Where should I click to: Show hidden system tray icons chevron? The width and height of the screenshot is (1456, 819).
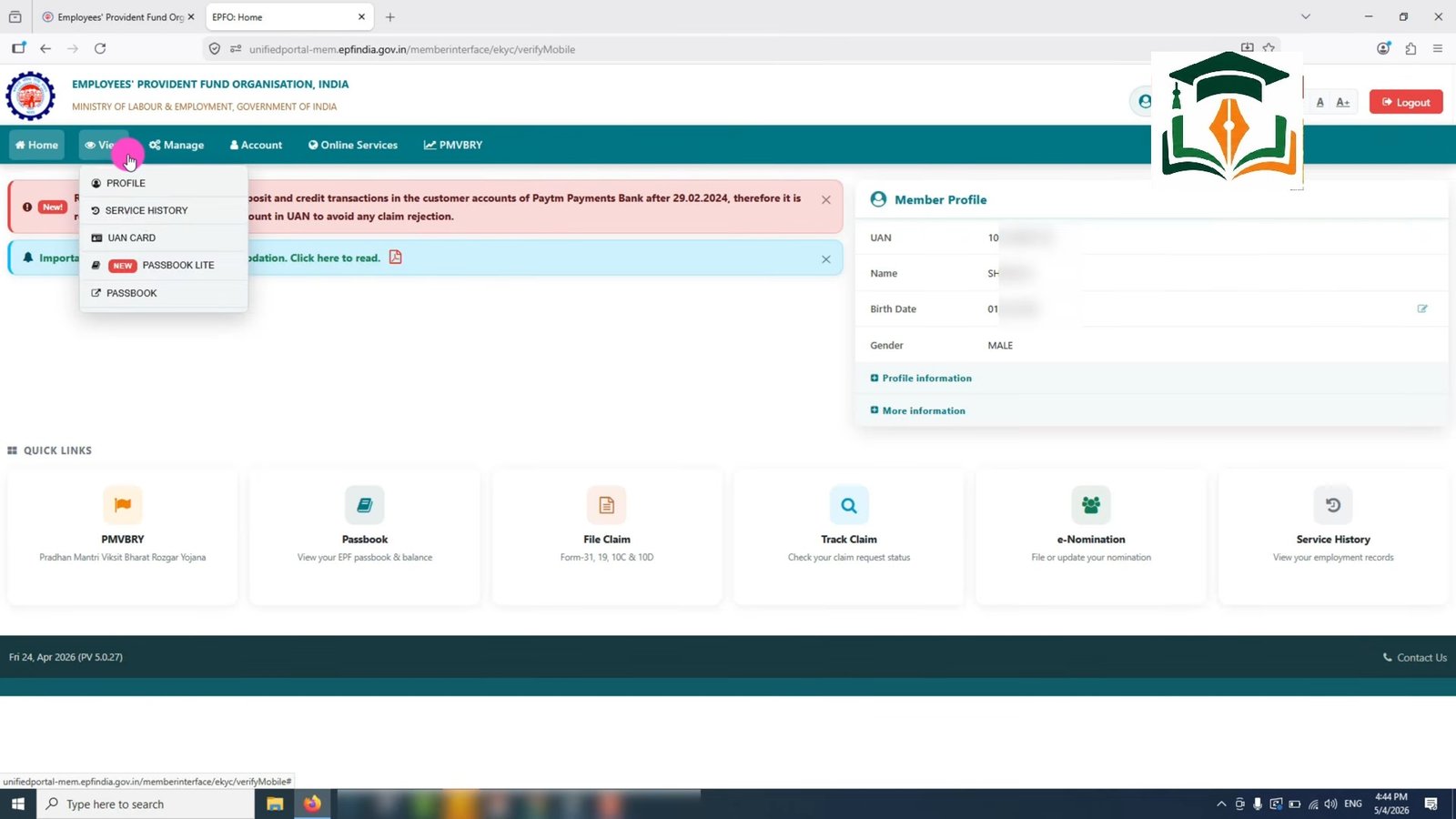[x=1221, y=804]
